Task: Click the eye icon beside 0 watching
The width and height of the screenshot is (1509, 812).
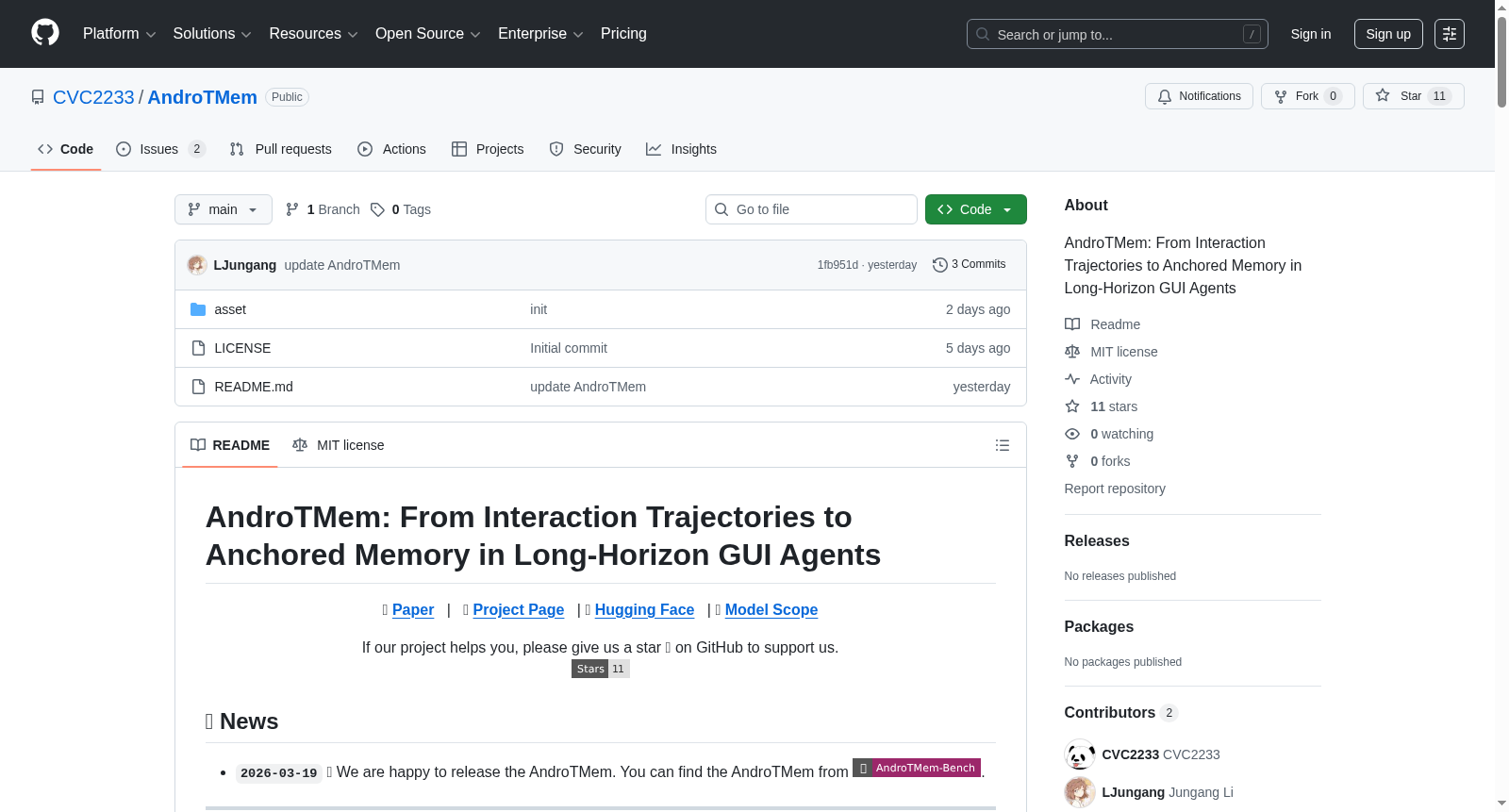Action: coord(1072,434)
